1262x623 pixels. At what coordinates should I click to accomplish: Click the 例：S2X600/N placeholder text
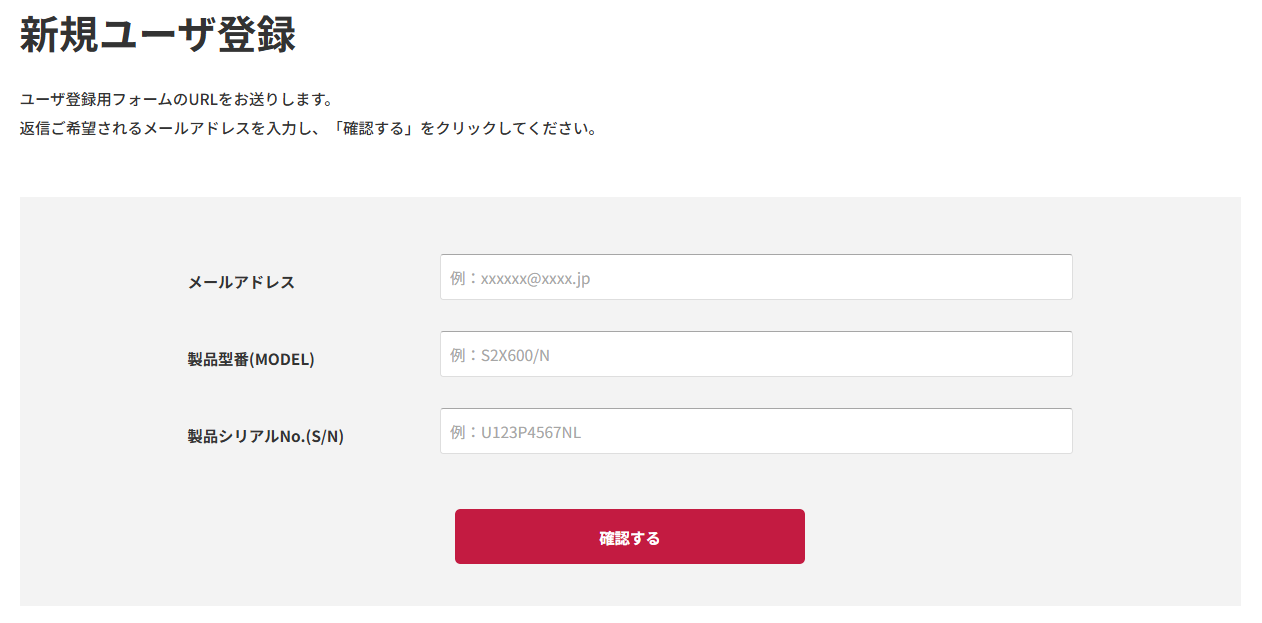click(500, 355)
